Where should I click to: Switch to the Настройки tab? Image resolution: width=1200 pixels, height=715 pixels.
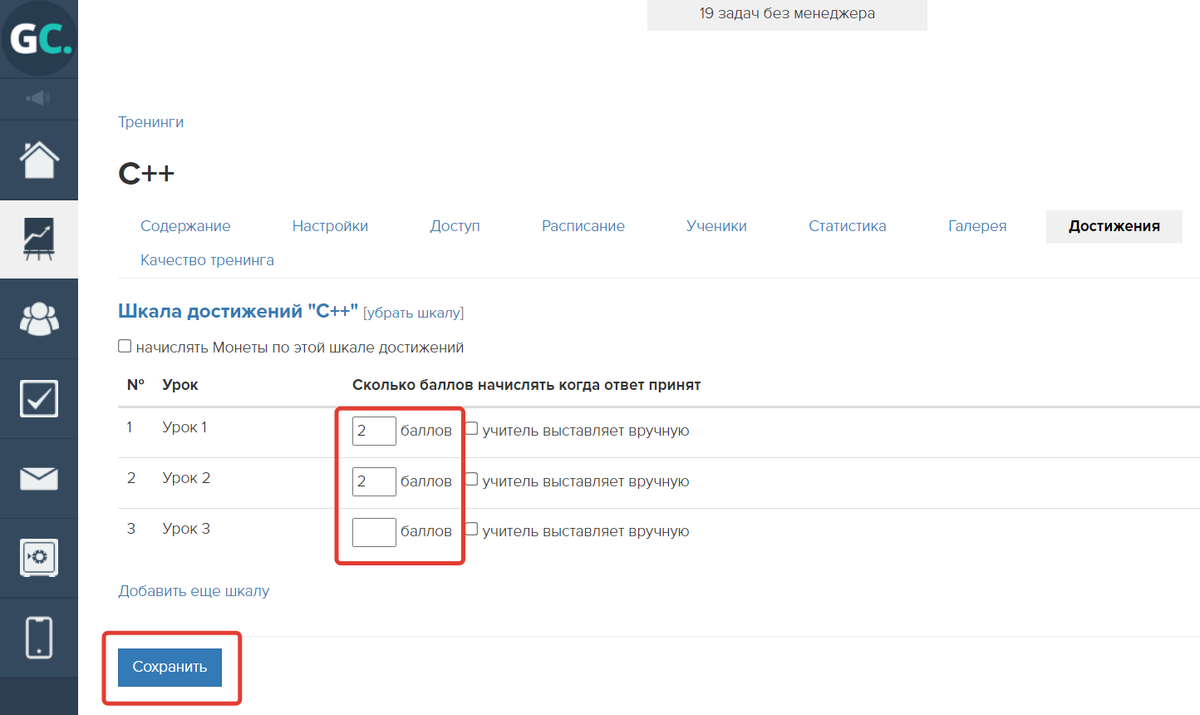[x=330, y=226]
